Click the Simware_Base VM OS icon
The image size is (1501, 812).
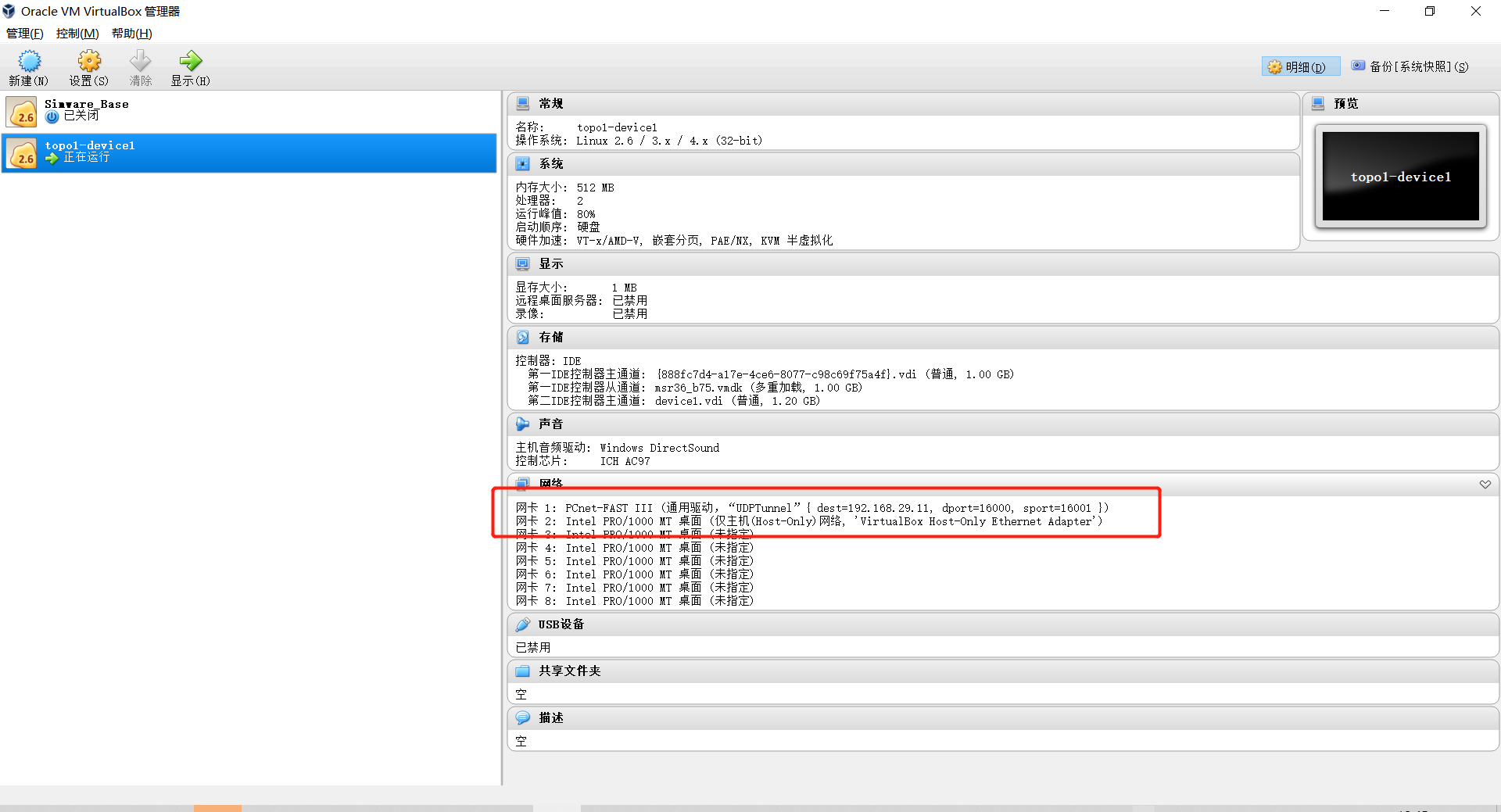22,112
